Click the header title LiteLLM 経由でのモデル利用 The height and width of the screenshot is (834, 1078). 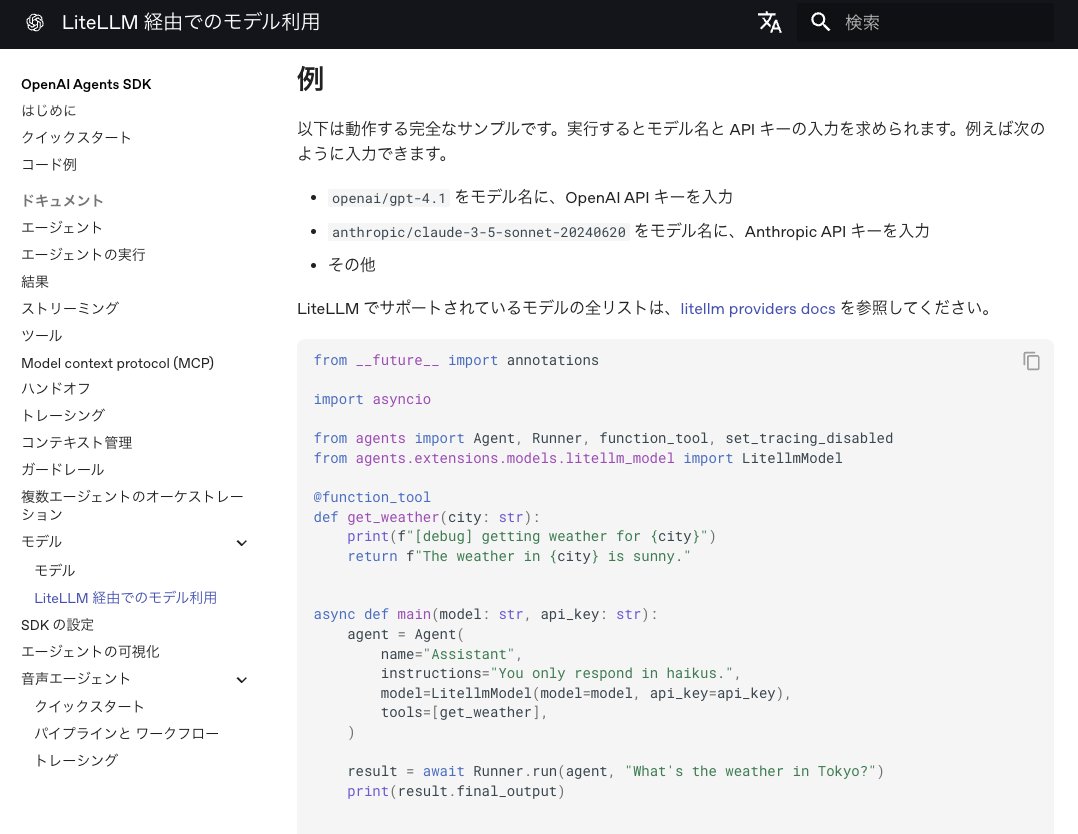[x=191, y=22]
